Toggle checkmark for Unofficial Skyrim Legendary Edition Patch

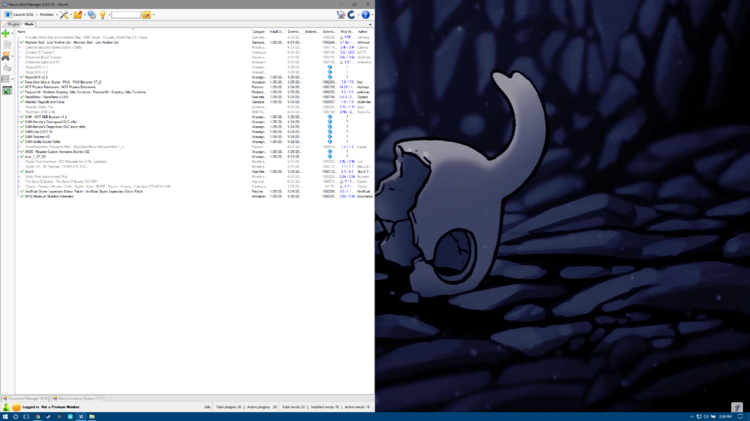click(x=22, y=191)
